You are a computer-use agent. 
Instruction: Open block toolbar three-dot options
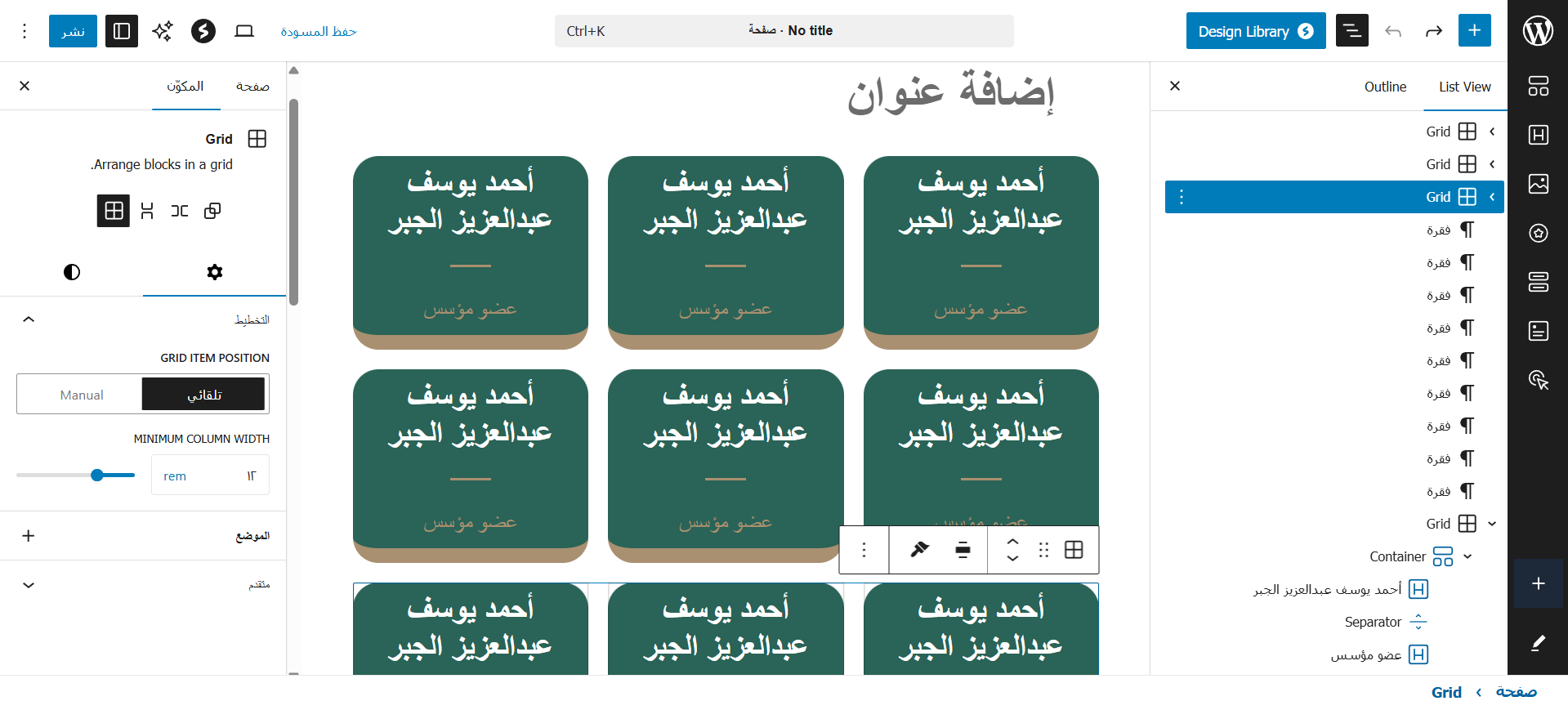tap(864, 550)
